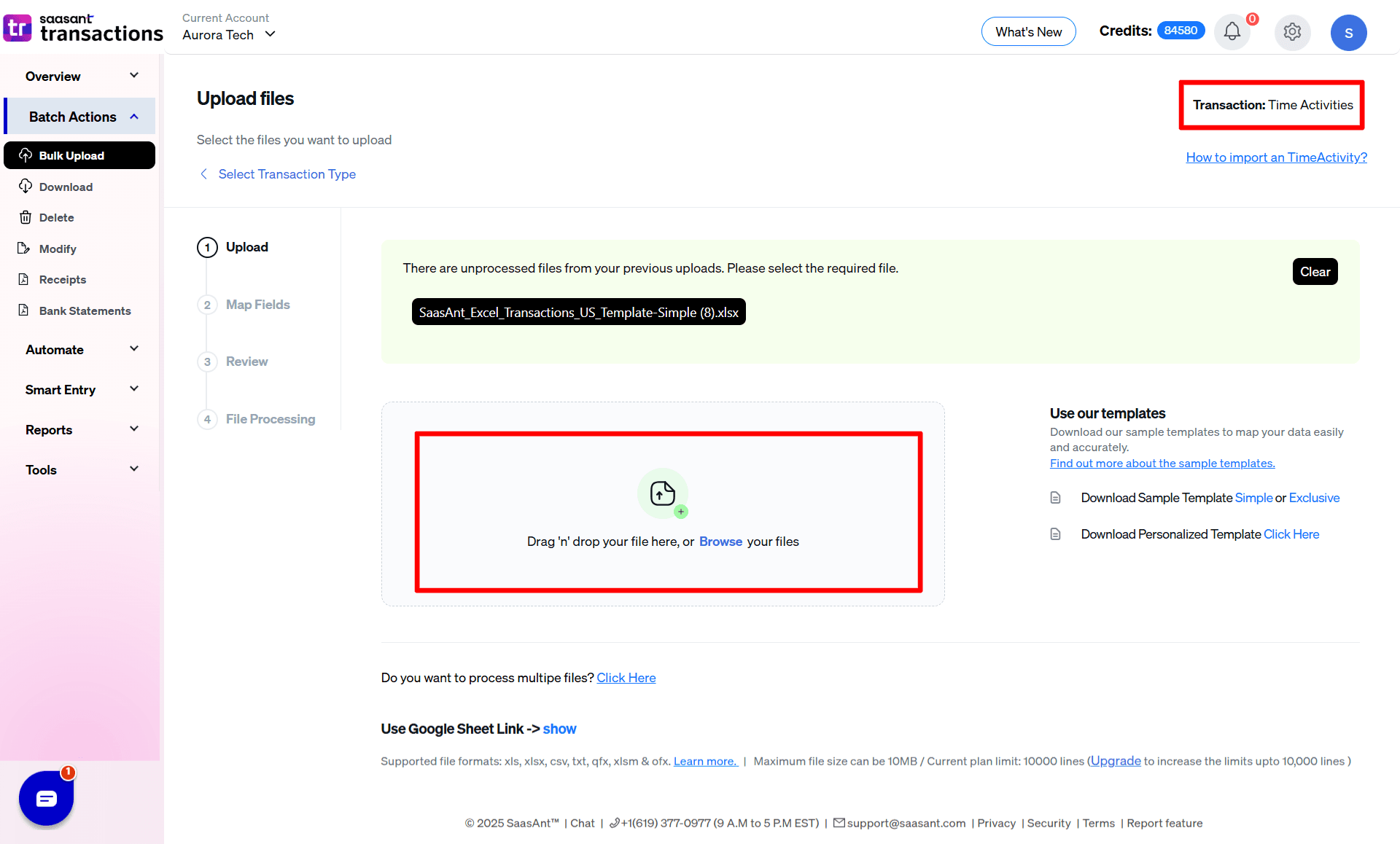Select the Modify pen icon
1400x844 pixels.
26,249
